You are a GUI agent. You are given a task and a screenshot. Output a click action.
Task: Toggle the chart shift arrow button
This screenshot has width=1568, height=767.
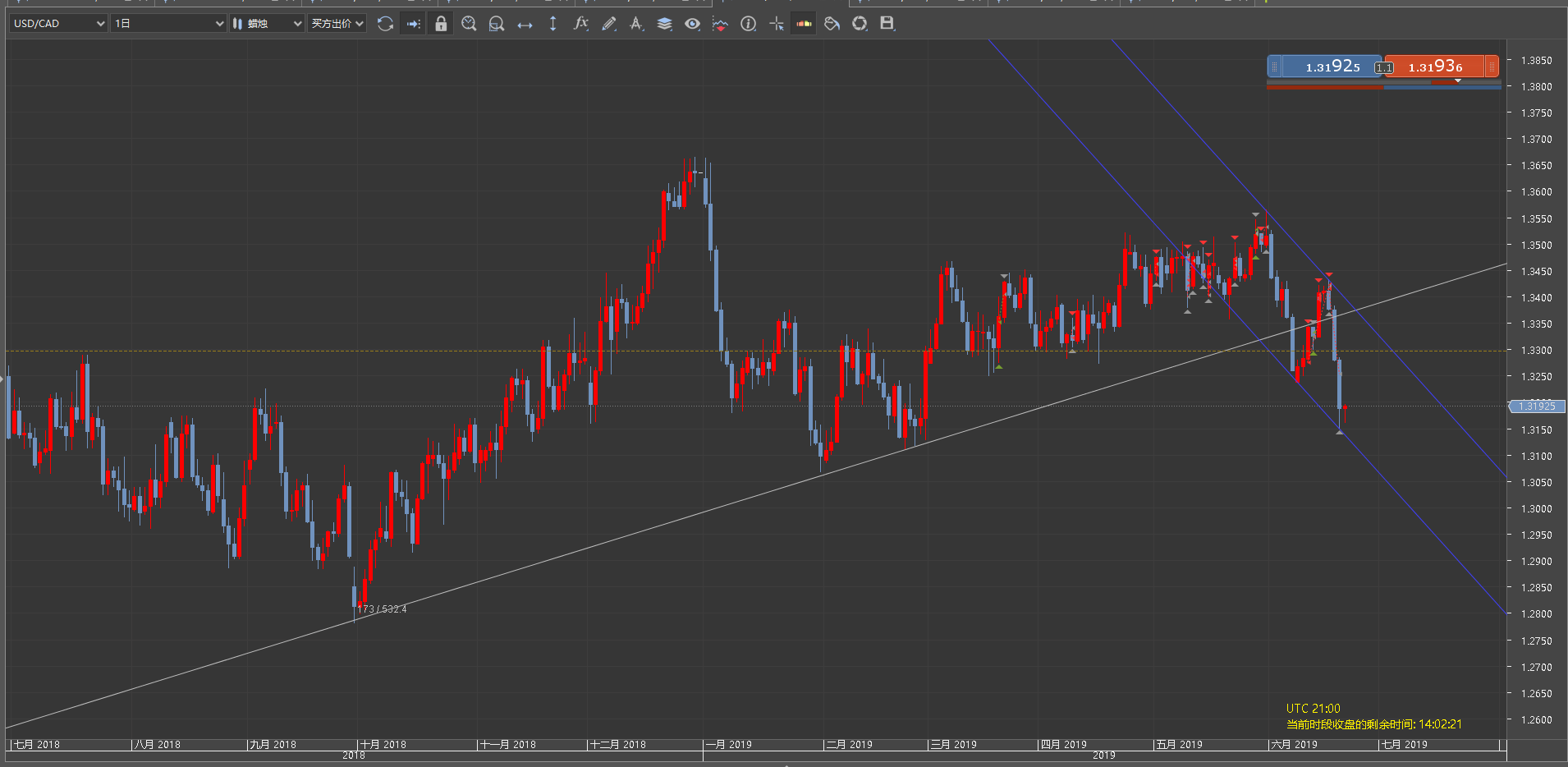tap(413, 24)
